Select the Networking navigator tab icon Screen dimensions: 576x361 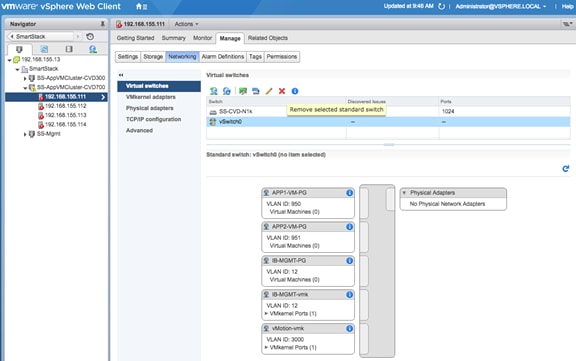pos(93,49)
